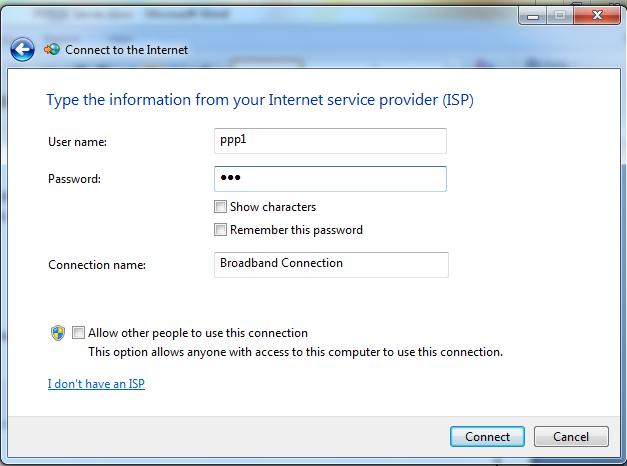The width and height of the screenshot is (627, 466).
Task: Select the Connection name text field
Action: tap(331, 265)
